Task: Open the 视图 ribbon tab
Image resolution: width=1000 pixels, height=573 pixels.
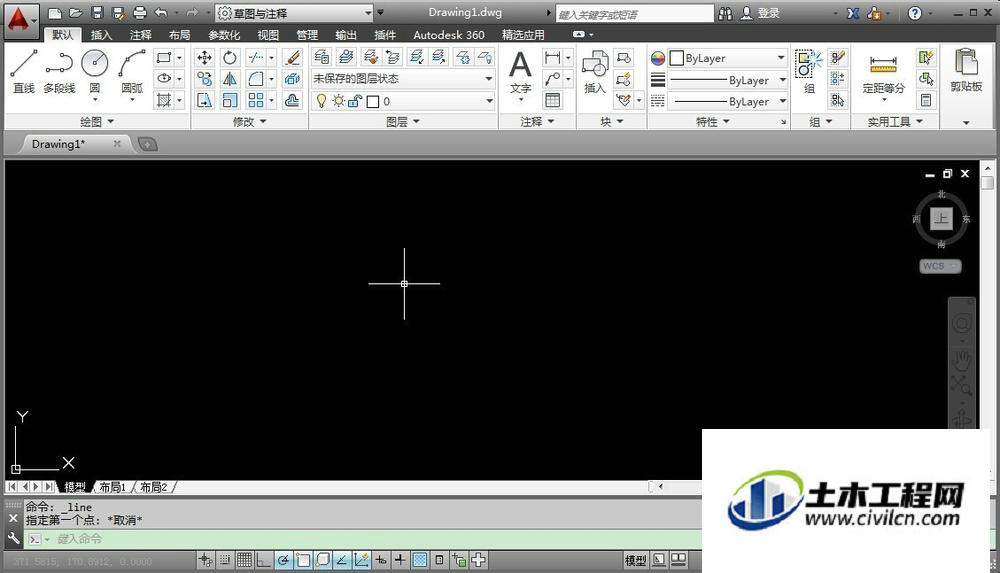Action: click(268, 35)
